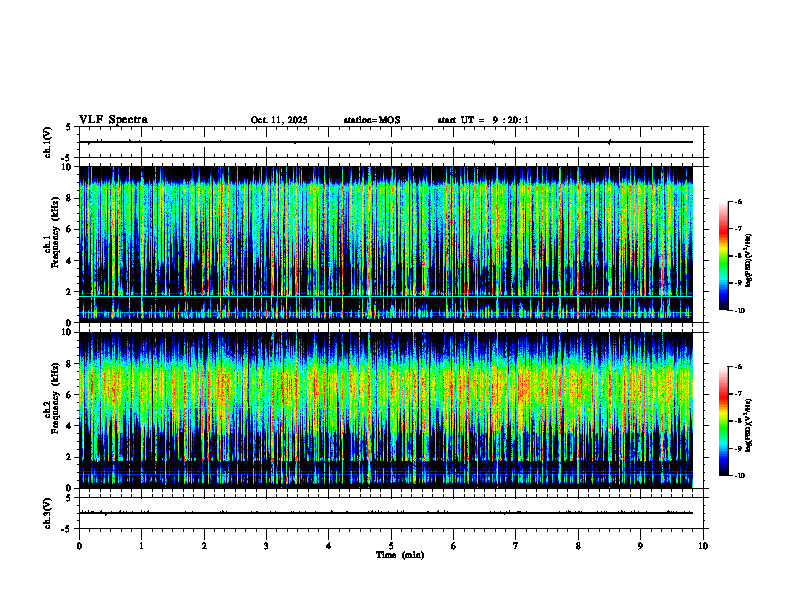Select the 'start UT = 9 : 20: 1' text

tap(483, 120)
